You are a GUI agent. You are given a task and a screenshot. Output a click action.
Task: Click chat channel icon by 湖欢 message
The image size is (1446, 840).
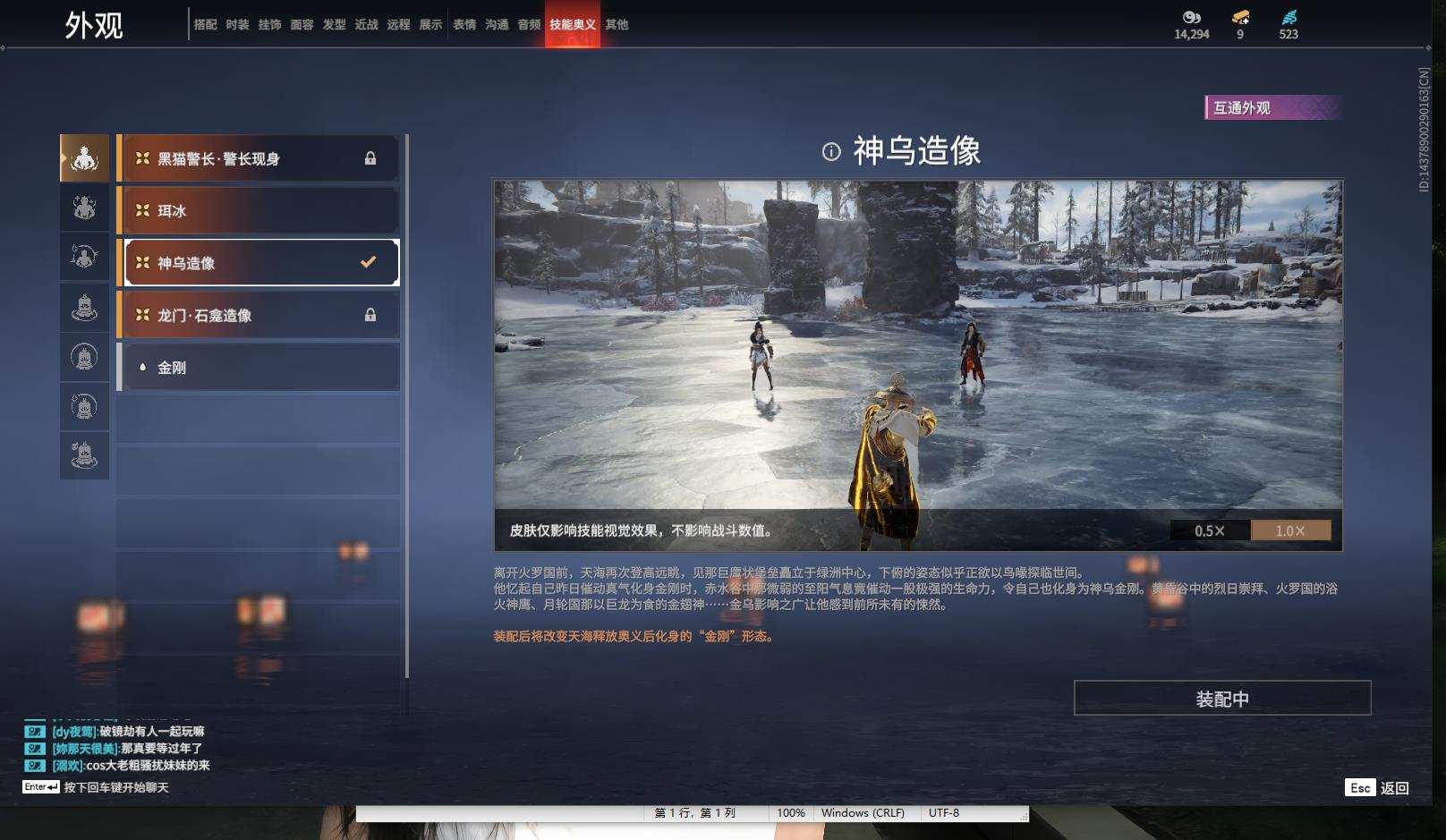(x=34, y=765)
